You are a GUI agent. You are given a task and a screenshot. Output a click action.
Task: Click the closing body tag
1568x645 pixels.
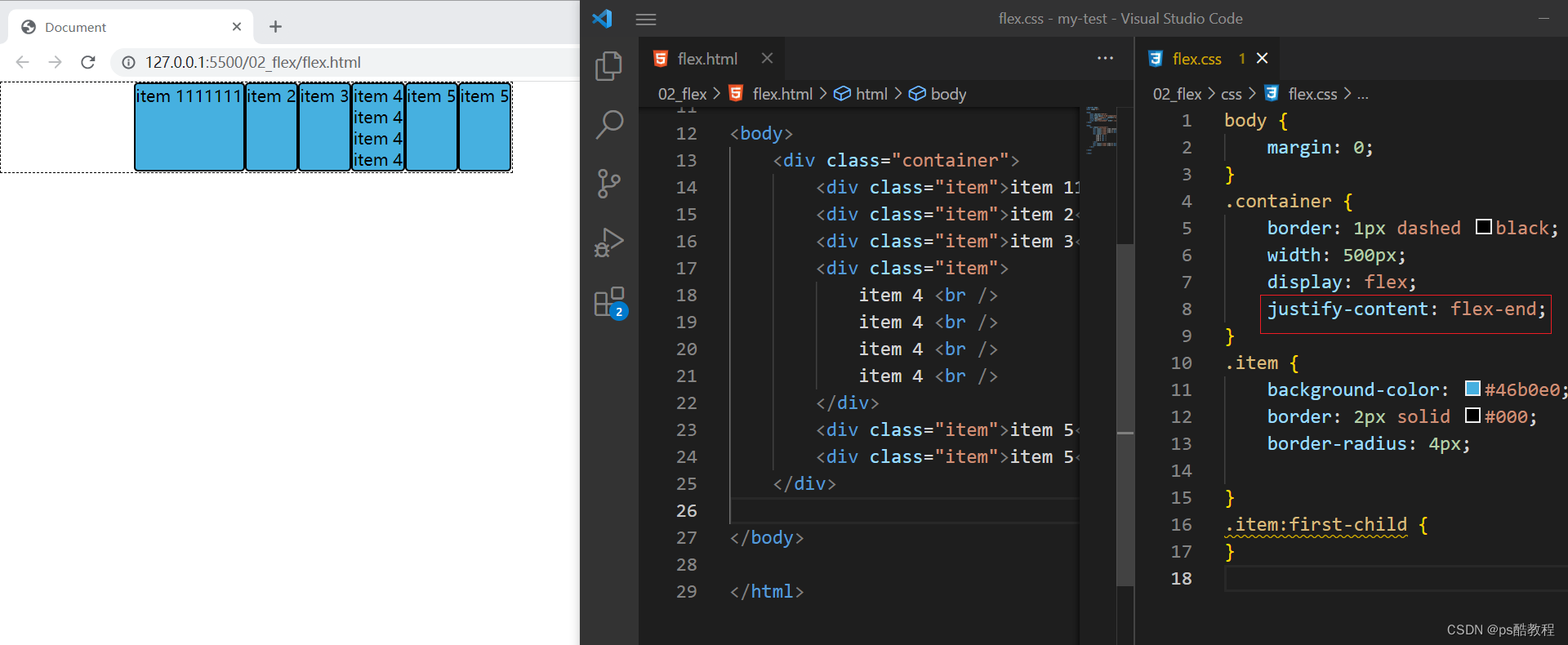pos(767,537)
